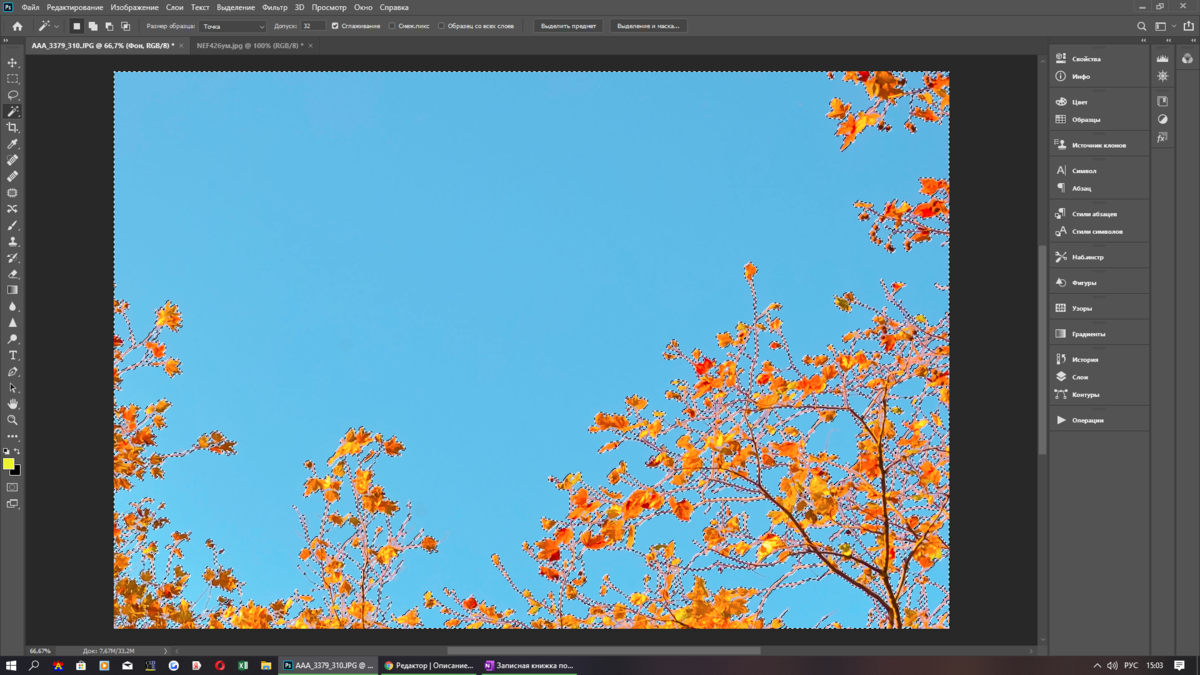Enable the Смеж.пикс checkbox
The width and height of the screenshot is (1200, 675).
[x=392, y=26]
